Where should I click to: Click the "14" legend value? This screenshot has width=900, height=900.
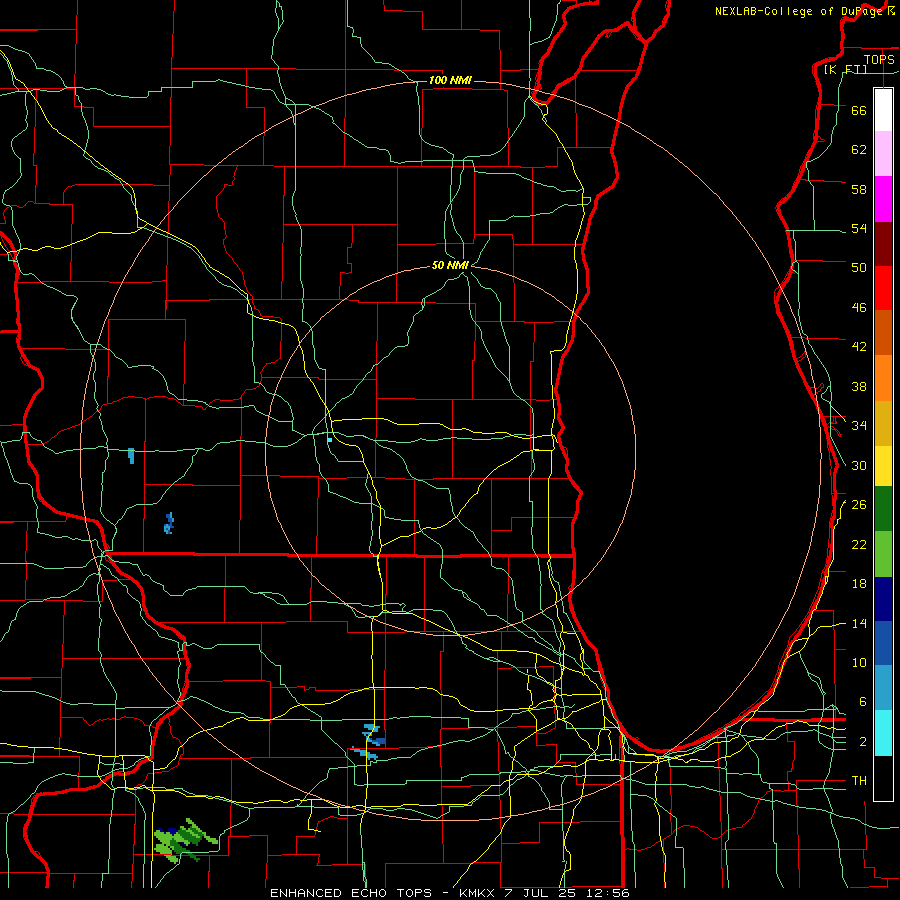coord(859,623)
